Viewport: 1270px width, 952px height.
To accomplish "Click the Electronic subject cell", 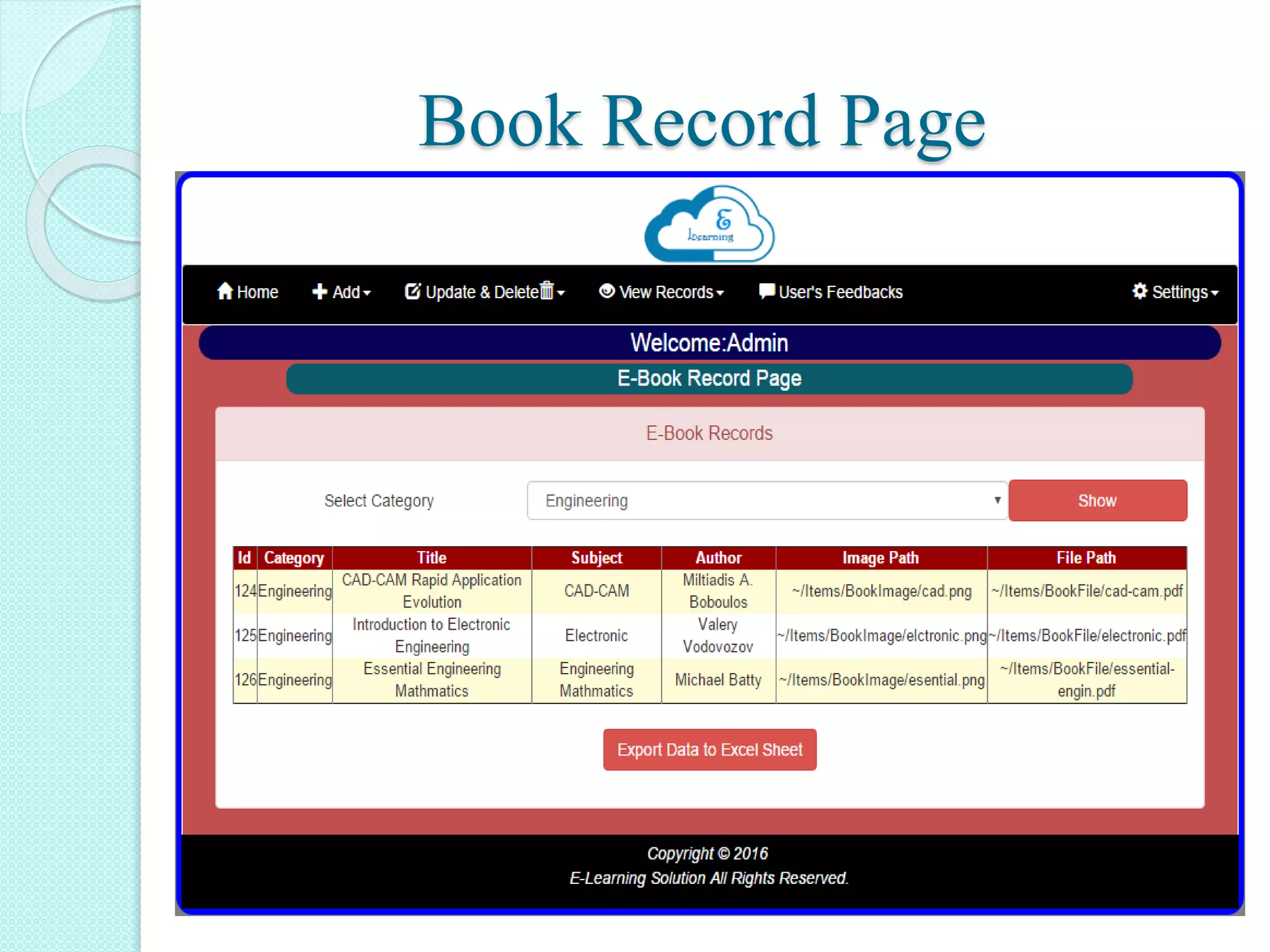I will point(597,636).
